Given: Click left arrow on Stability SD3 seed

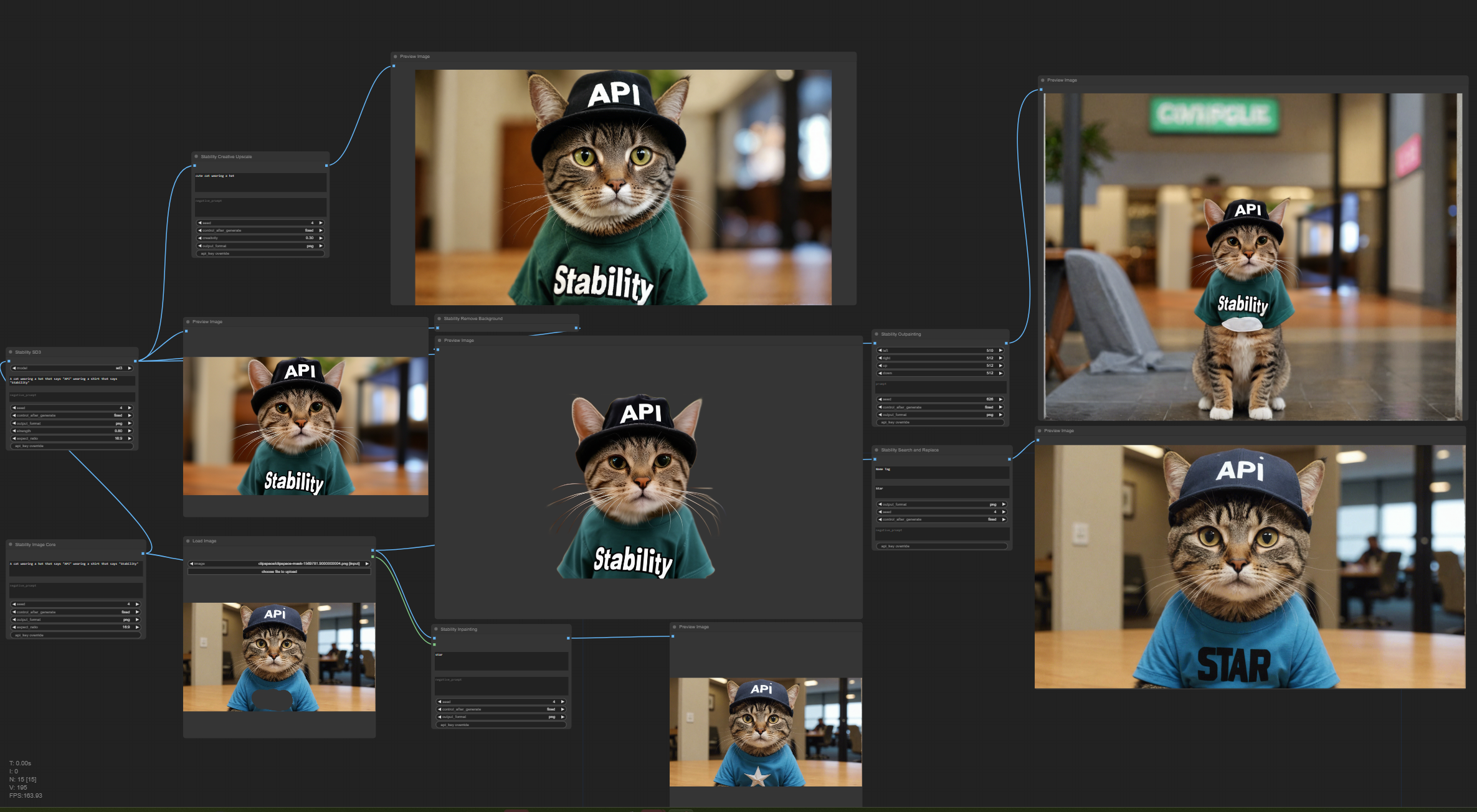Looking at the screenshot, I should click(14, 408).
